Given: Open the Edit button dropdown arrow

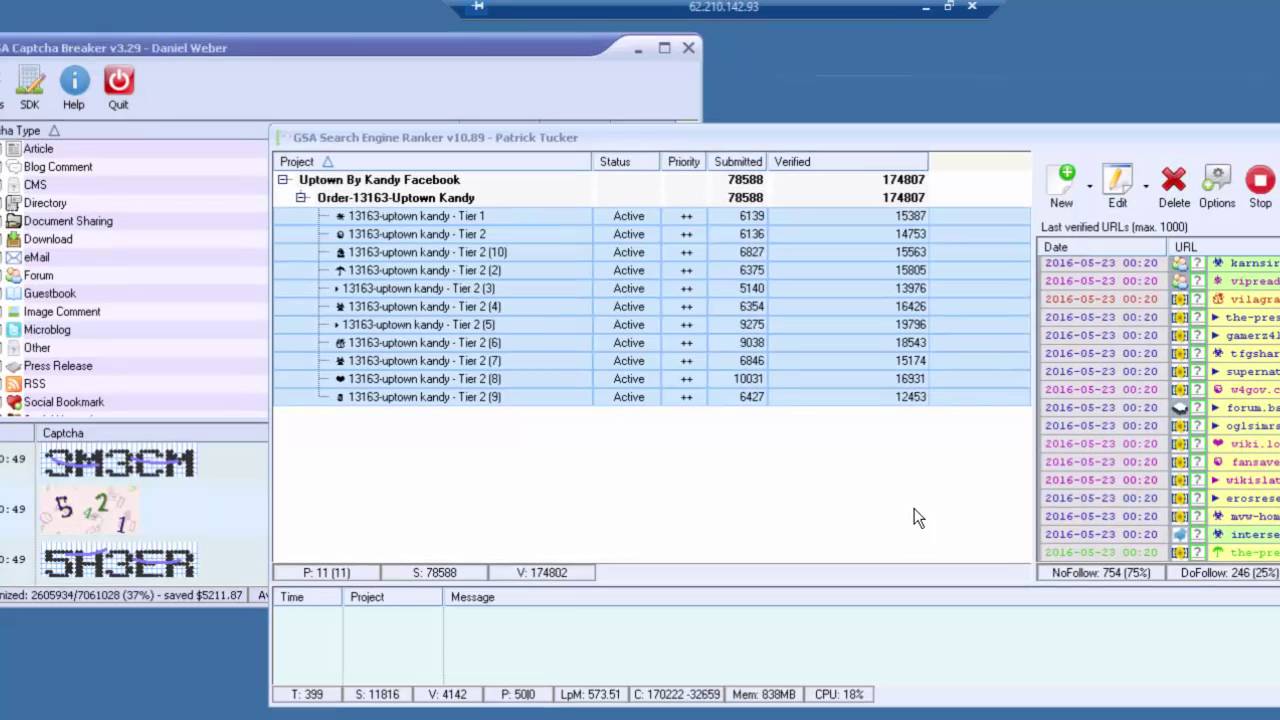Looking at the screenshot, I should (1146, 187).
